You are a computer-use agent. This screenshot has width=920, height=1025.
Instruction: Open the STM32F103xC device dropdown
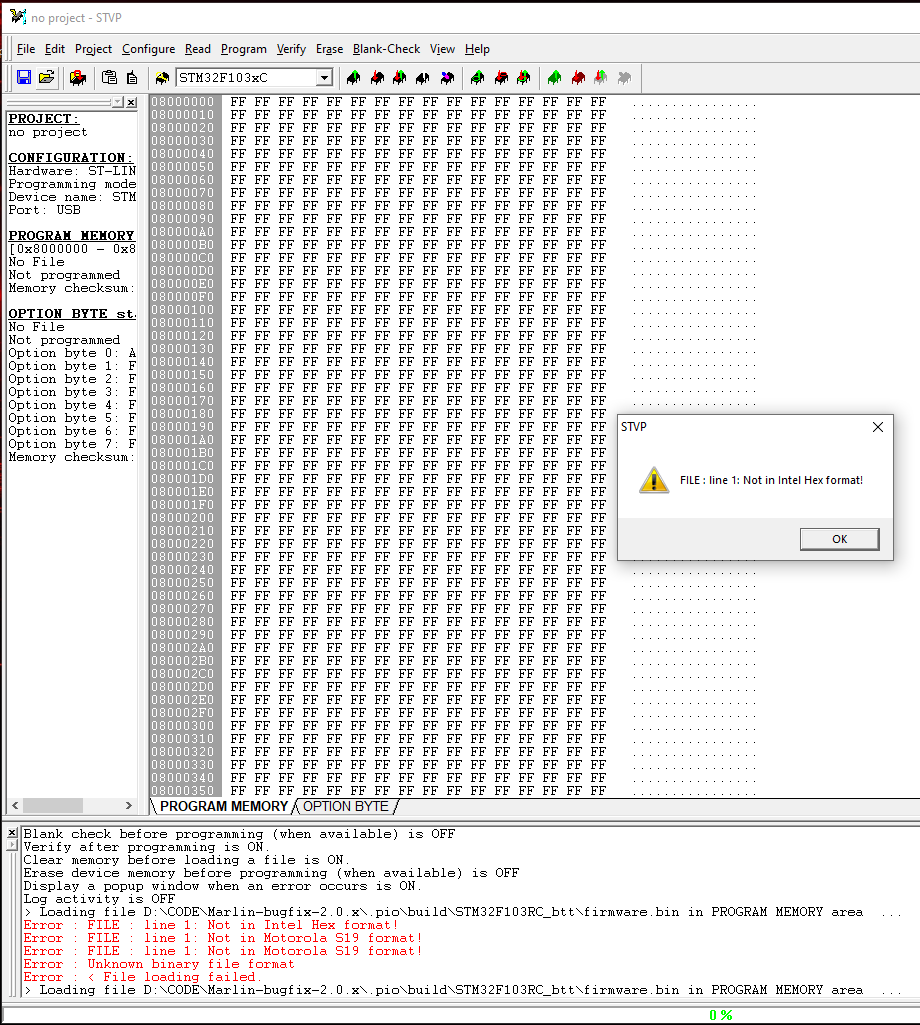click(x=324, y=78)
